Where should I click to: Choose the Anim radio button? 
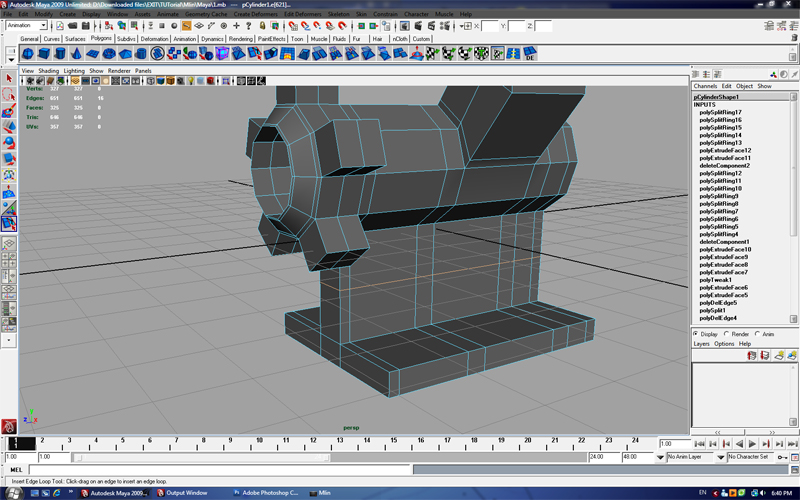758,334
